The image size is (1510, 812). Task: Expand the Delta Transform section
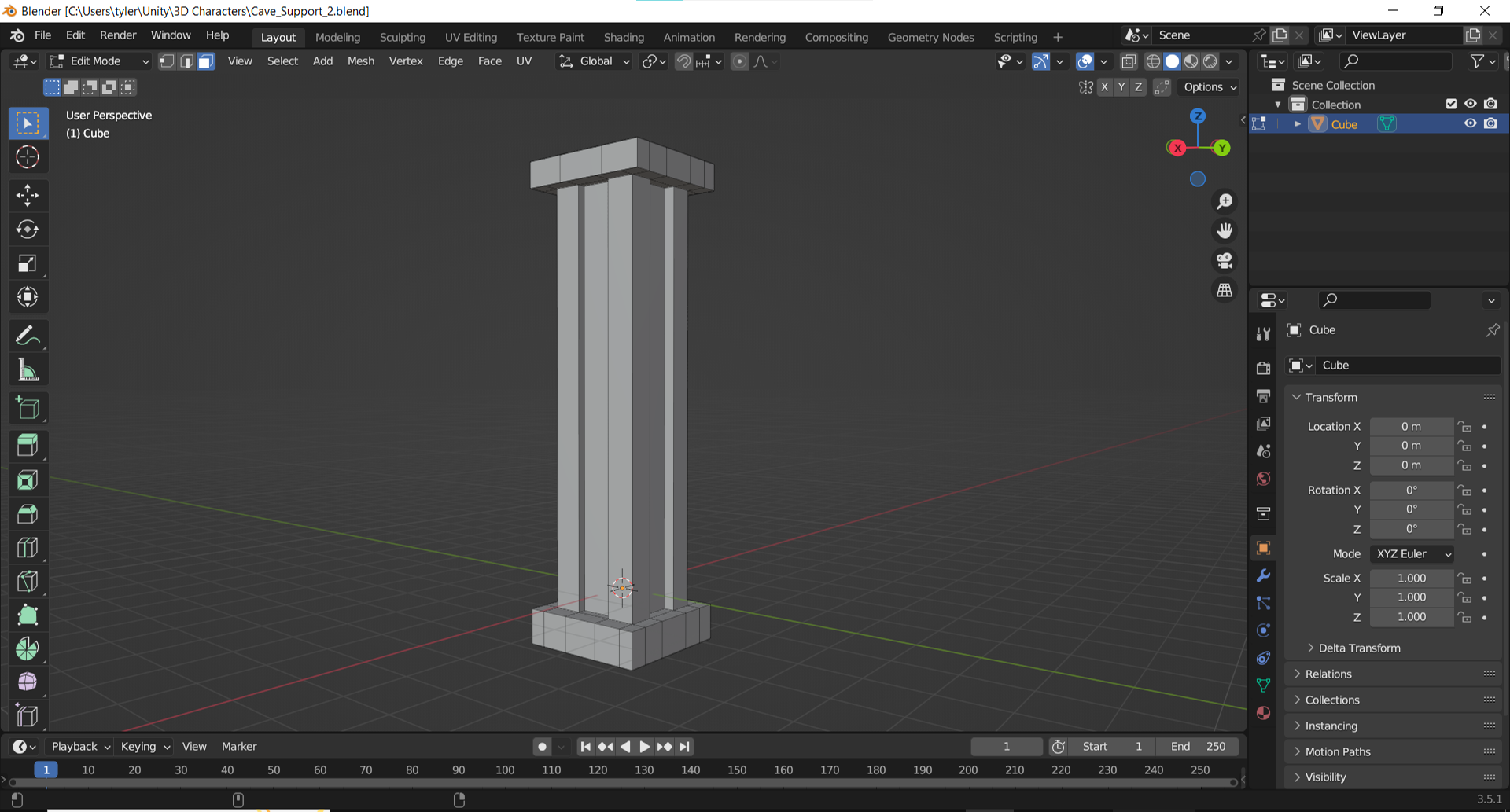pyautogui.click(x=1359, y=648)
